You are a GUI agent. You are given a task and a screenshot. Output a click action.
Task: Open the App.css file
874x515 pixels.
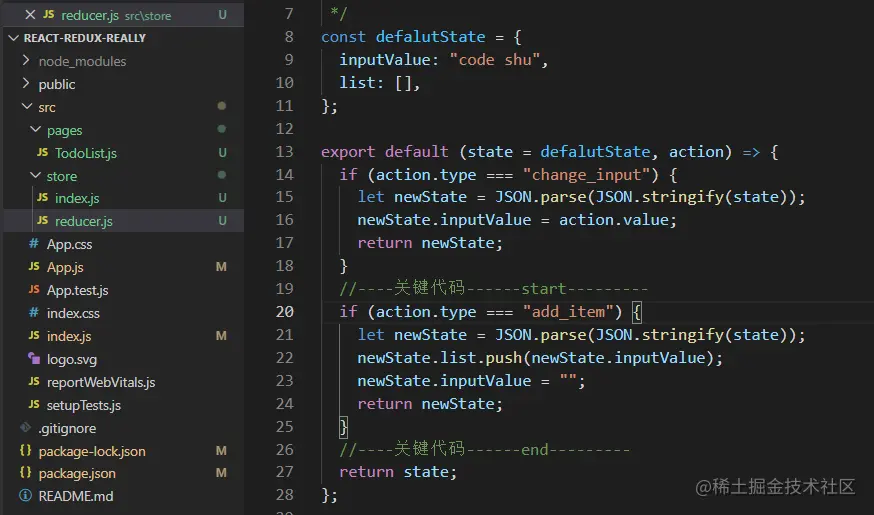69,244
